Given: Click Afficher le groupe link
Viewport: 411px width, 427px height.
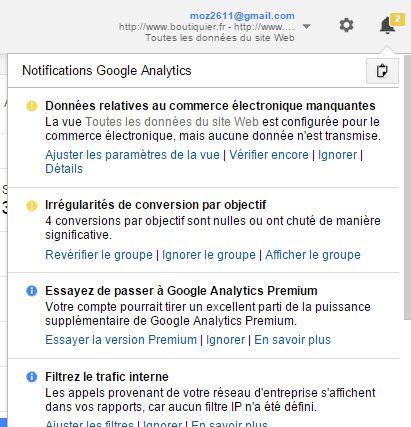Looking at the screenshot, I should [x=313, y=255].
